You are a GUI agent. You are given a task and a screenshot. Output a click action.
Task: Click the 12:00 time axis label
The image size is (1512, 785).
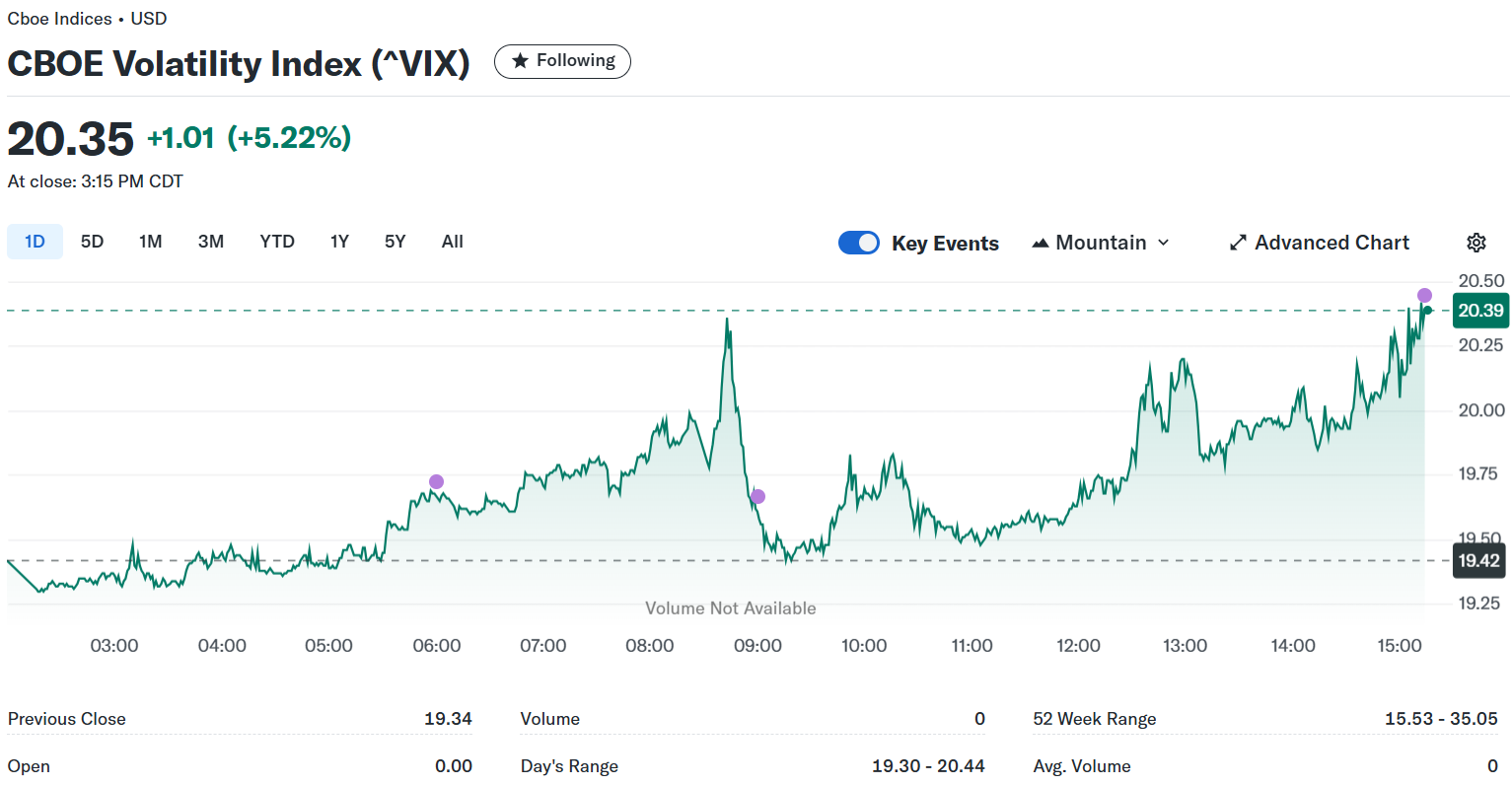point(1078,646)
